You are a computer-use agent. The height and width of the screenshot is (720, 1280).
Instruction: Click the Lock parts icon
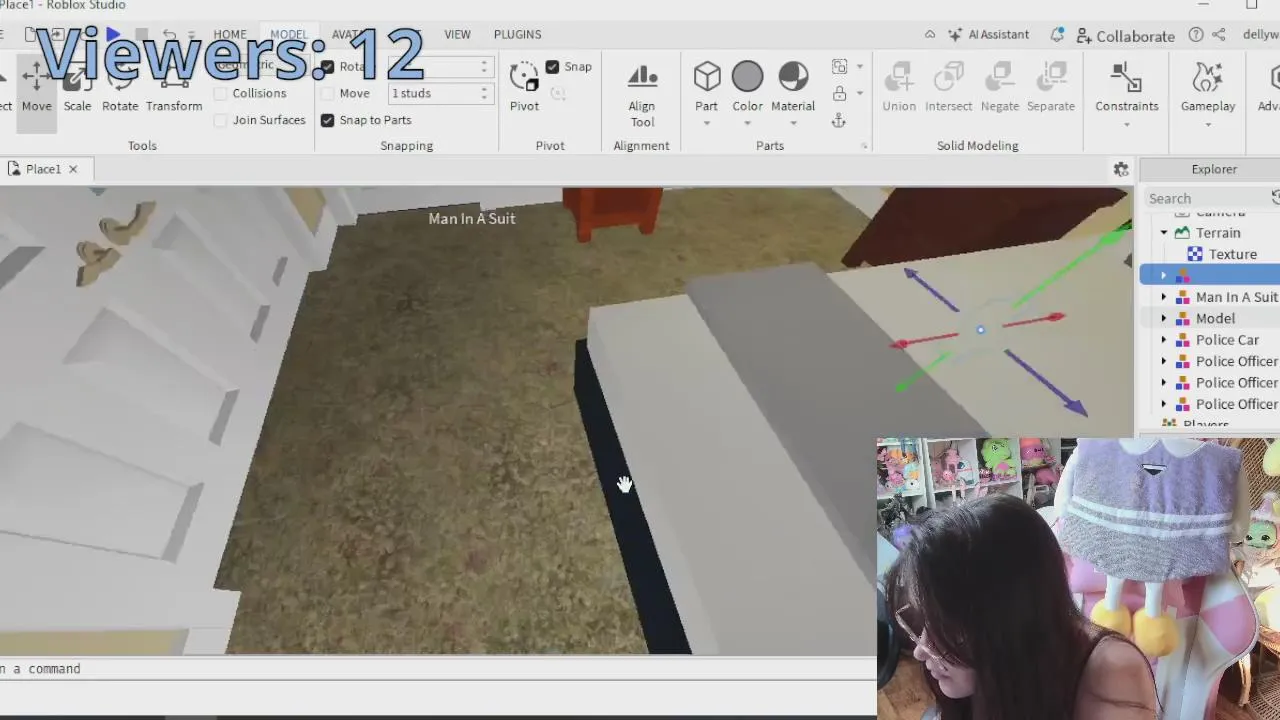(839, 93)
